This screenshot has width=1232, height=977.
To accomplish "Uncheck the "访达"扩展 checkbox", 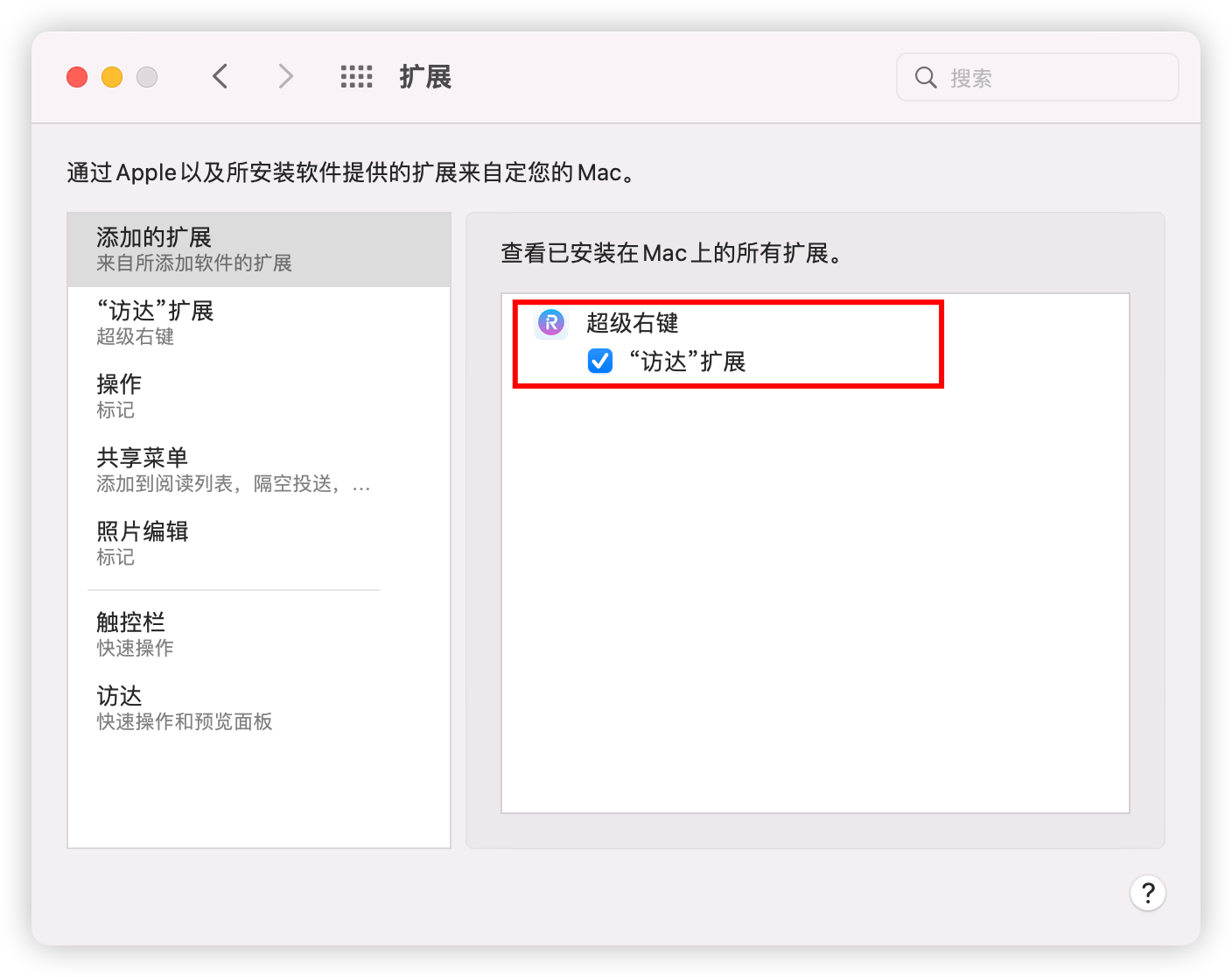I will point(600,361).
